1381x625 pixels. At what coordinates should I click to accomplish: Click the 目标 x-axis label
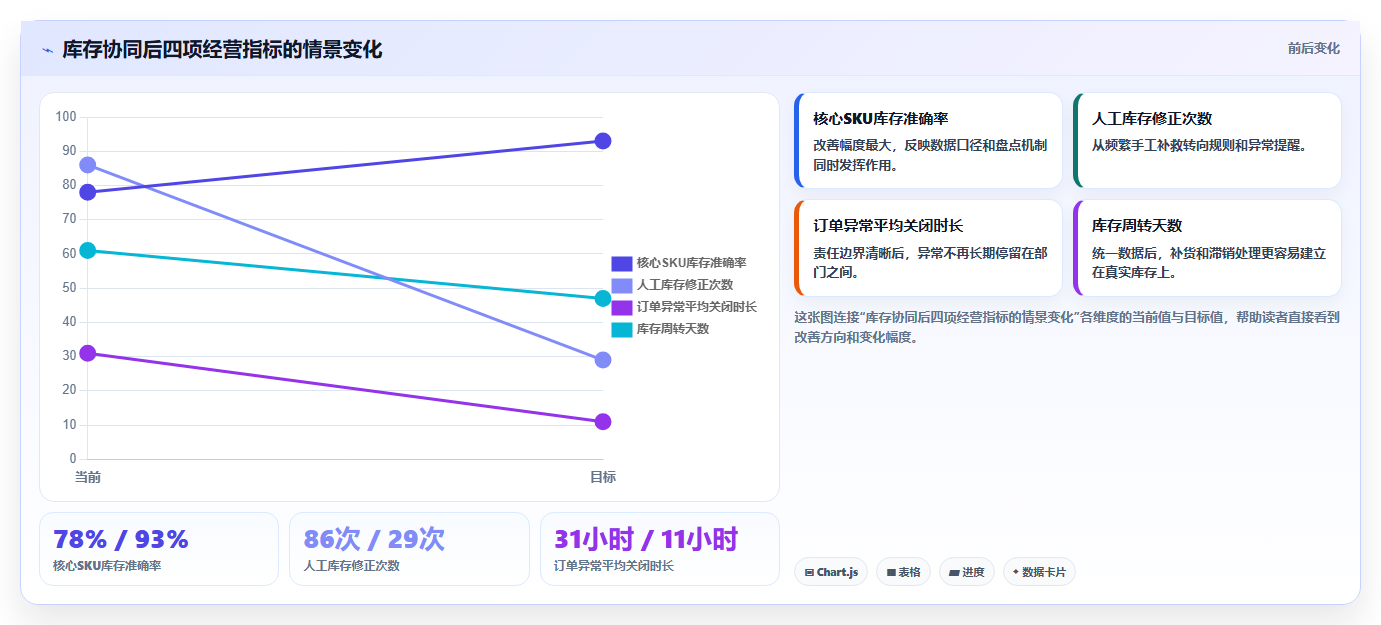point(603,477)
